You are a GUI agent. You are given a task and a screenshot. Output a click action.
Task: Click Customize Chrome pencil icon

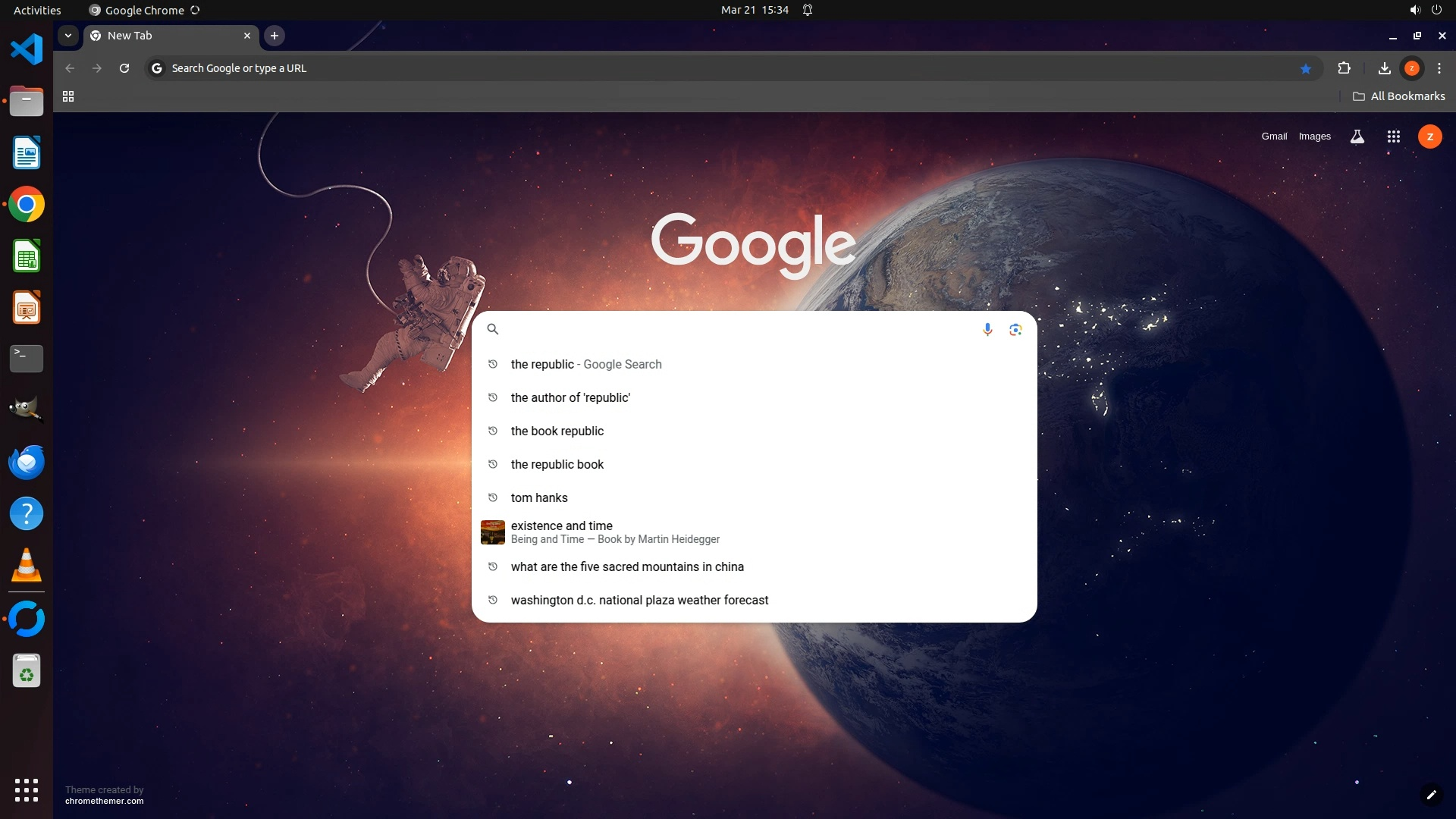(1431, 795)
